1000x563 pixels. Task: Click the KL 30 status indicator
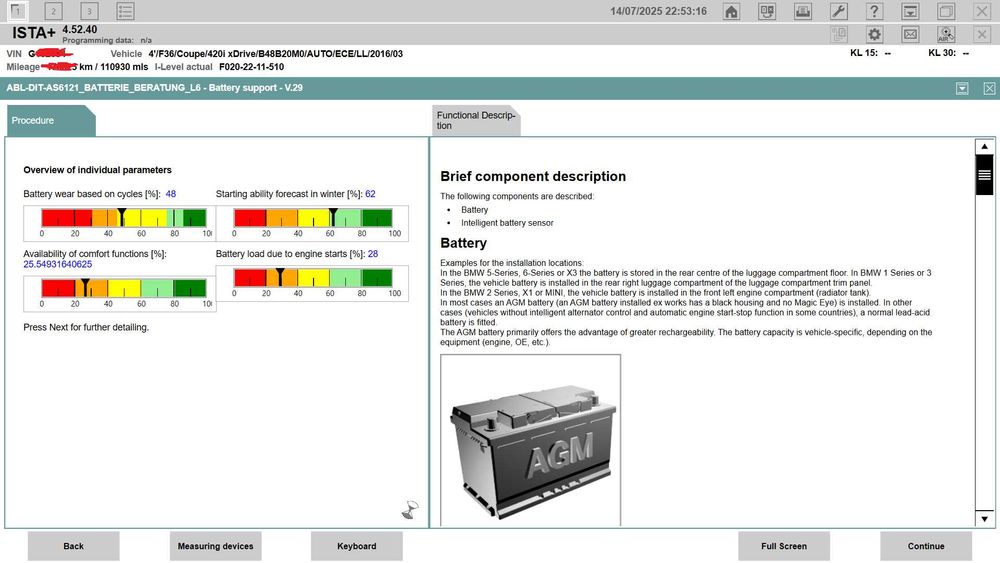949,53
